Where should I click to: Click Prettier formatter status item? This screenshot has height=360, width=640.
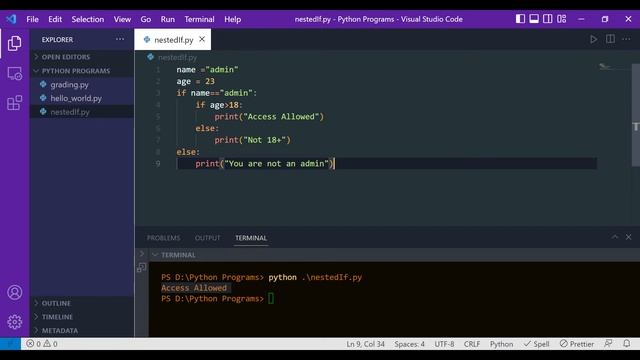[x=577, y=344]
